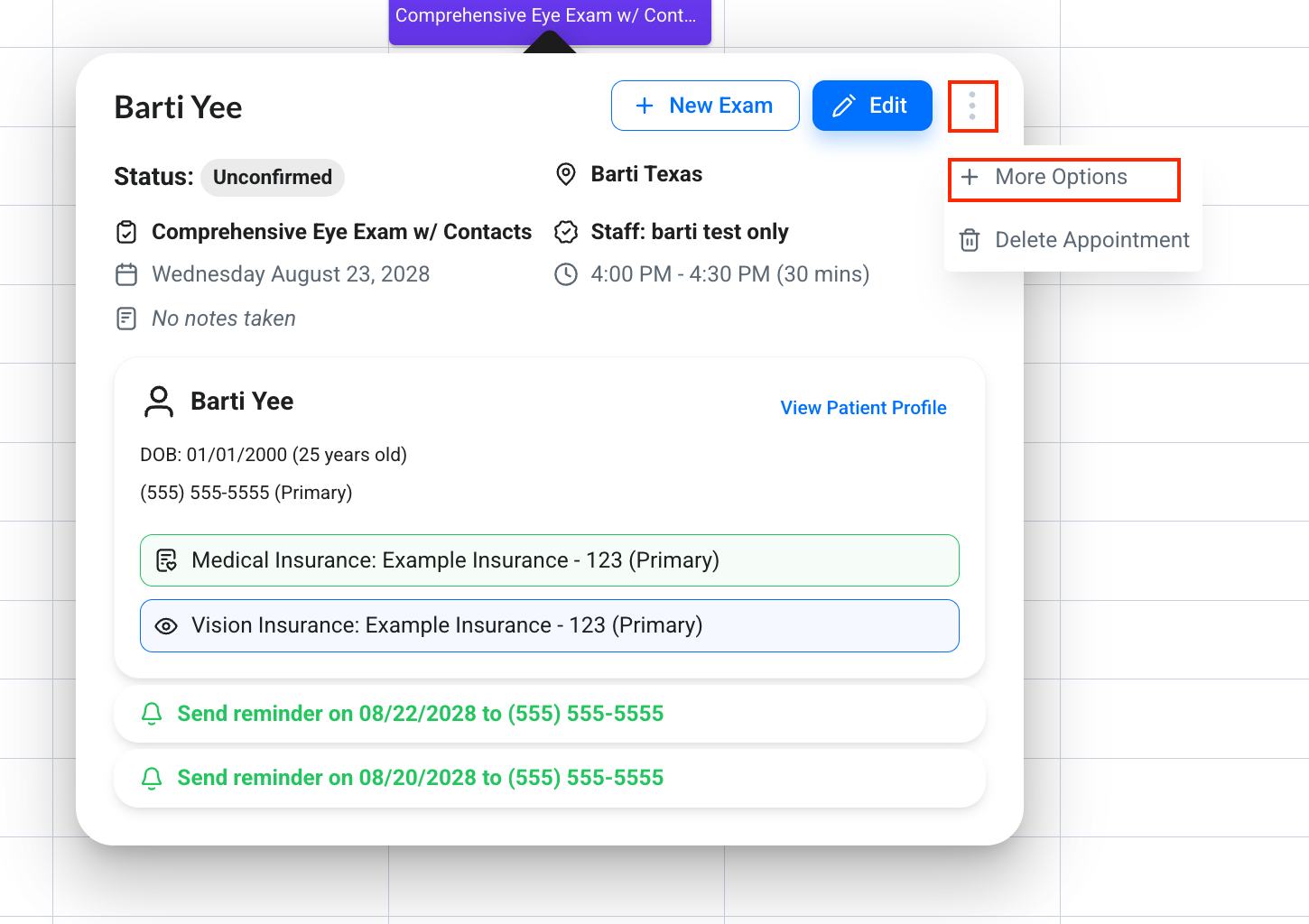Open the View Patient Profile link

tap(863, 408)
